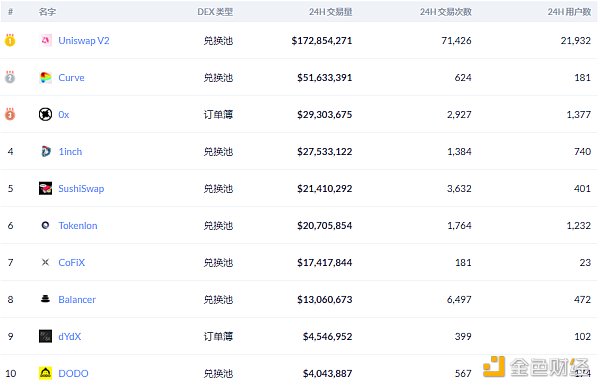Open the Uniswap V2 link

point(84,41)
